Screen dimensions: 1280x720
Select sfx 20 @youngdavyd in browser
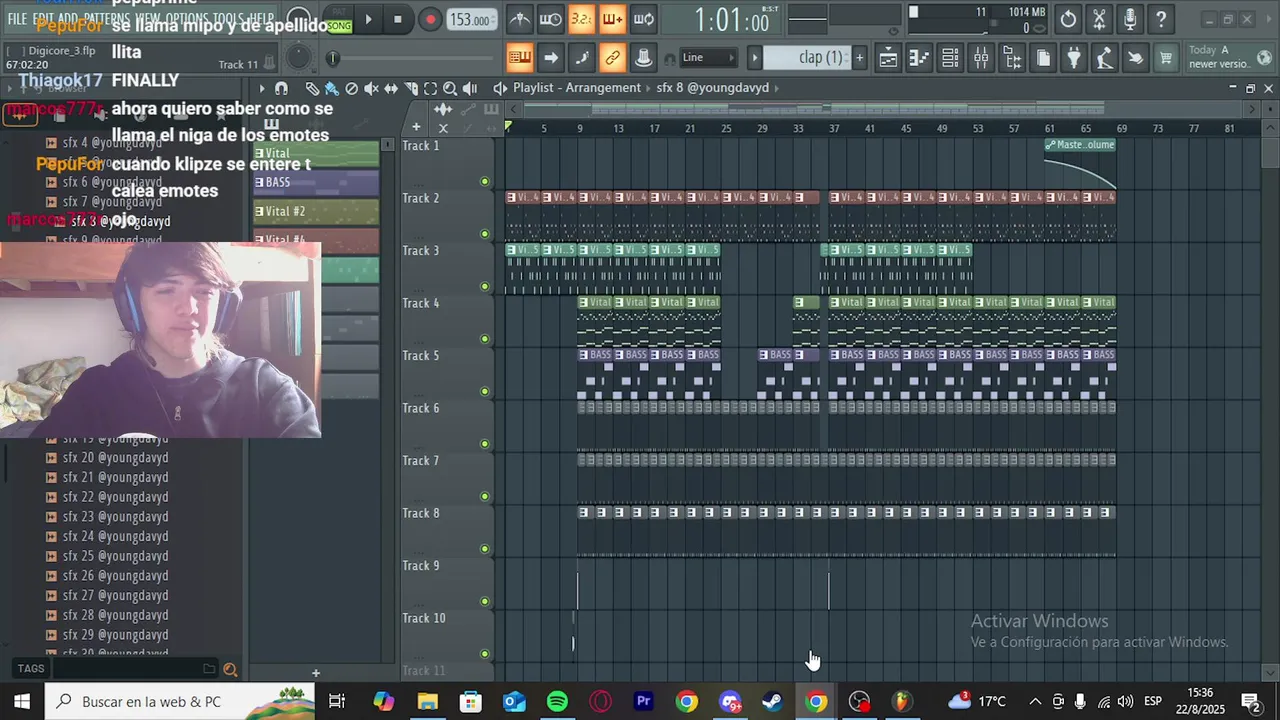(x=115, y=458)
